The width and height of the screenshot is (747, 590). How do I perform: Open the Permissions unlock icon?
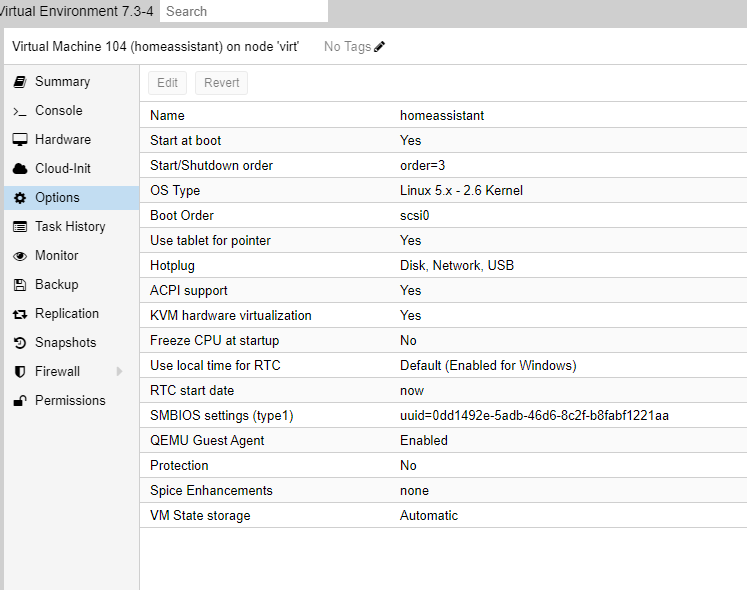point(20,401)
